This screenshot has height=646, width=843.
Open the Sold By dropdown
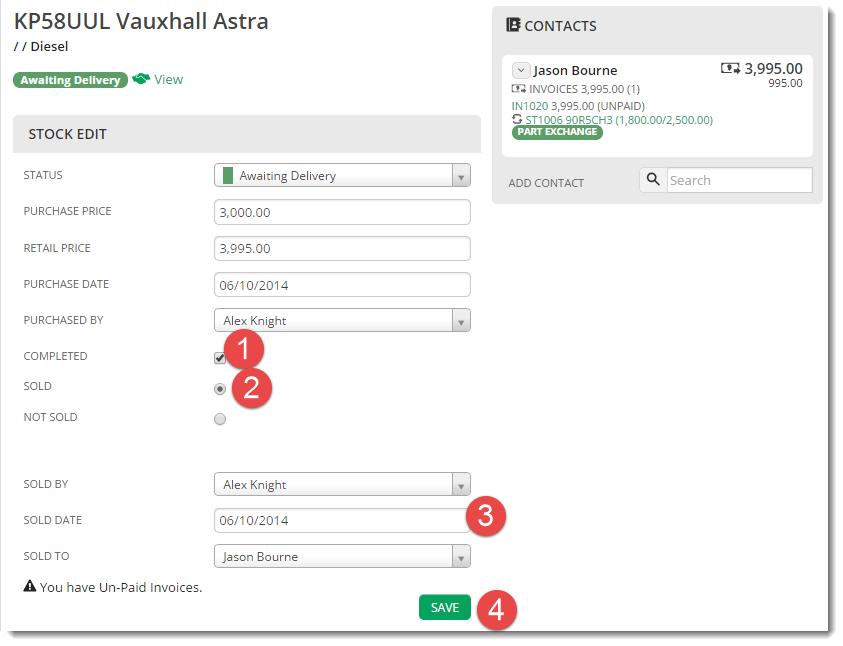pyautogui.click(x=342, y=484)
